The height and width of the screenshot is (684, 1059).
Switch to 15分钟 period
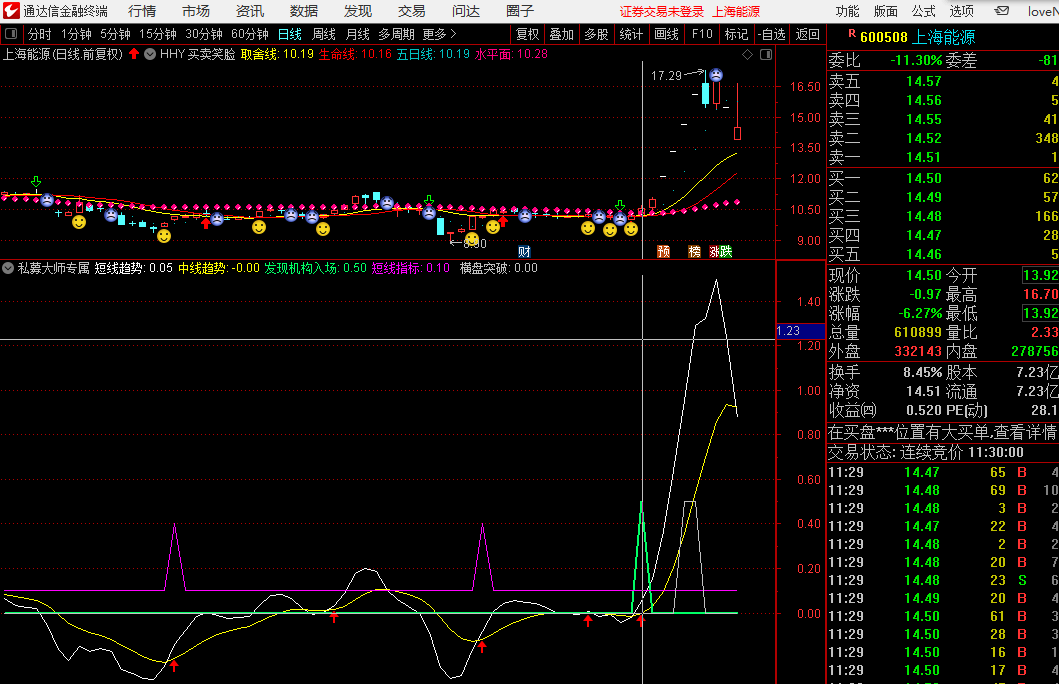click(157, 34)
